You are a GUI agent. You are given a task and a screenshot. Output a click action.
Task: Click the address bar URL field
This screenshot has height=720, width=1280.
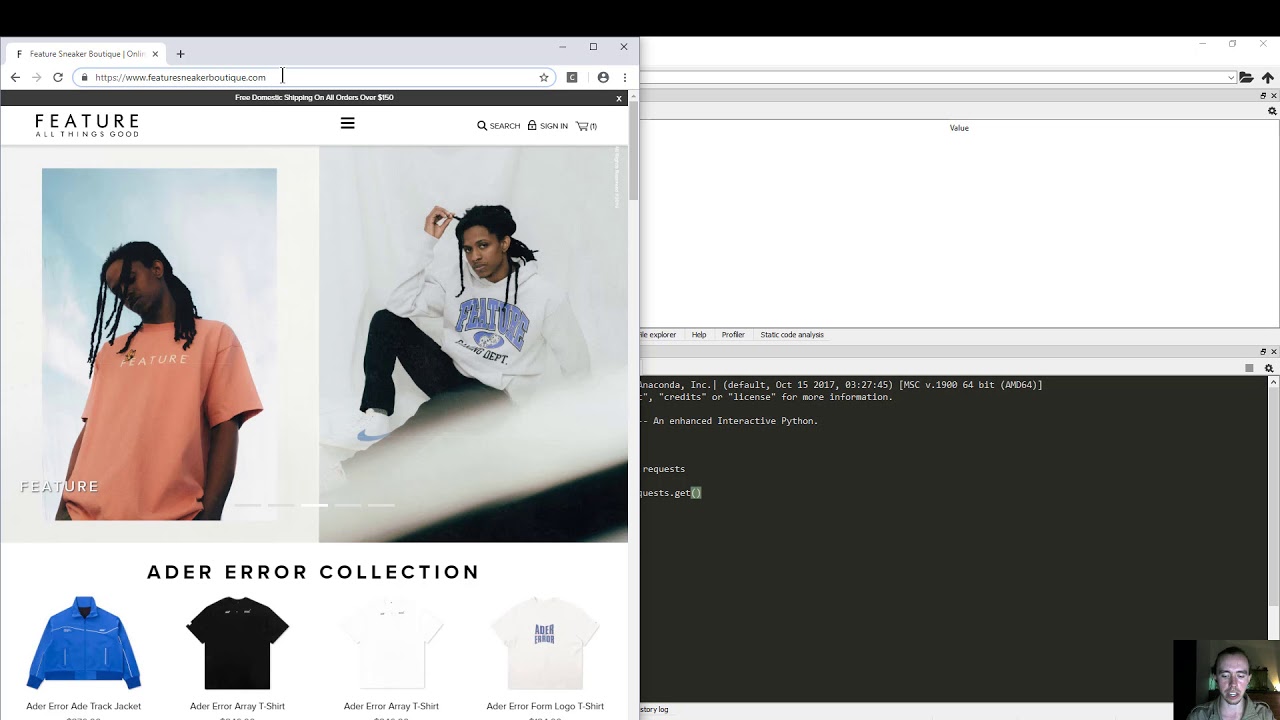314,77
